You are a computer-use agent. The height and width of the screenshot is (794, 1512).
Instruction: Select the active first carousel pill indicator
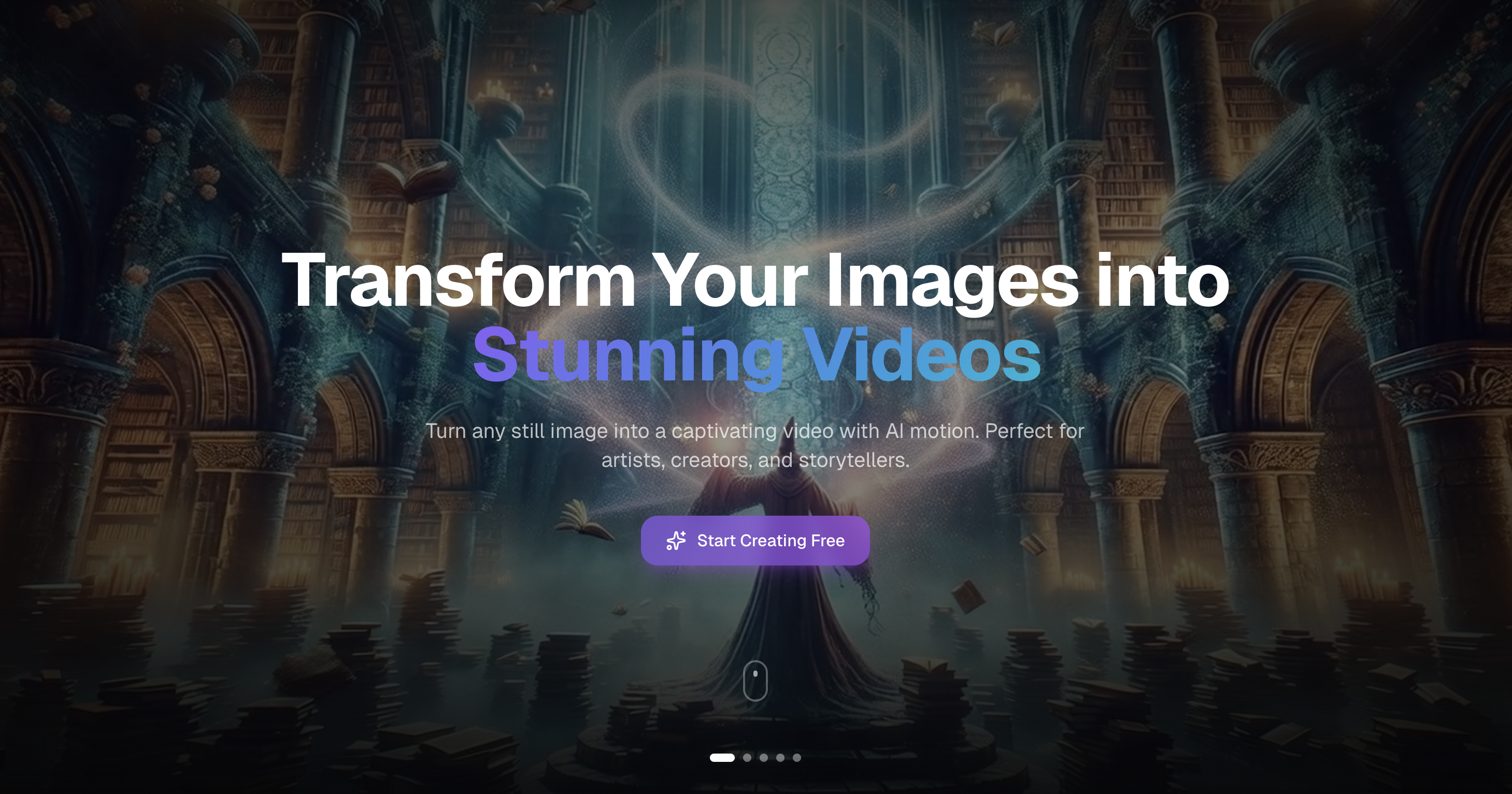(722, 758)
